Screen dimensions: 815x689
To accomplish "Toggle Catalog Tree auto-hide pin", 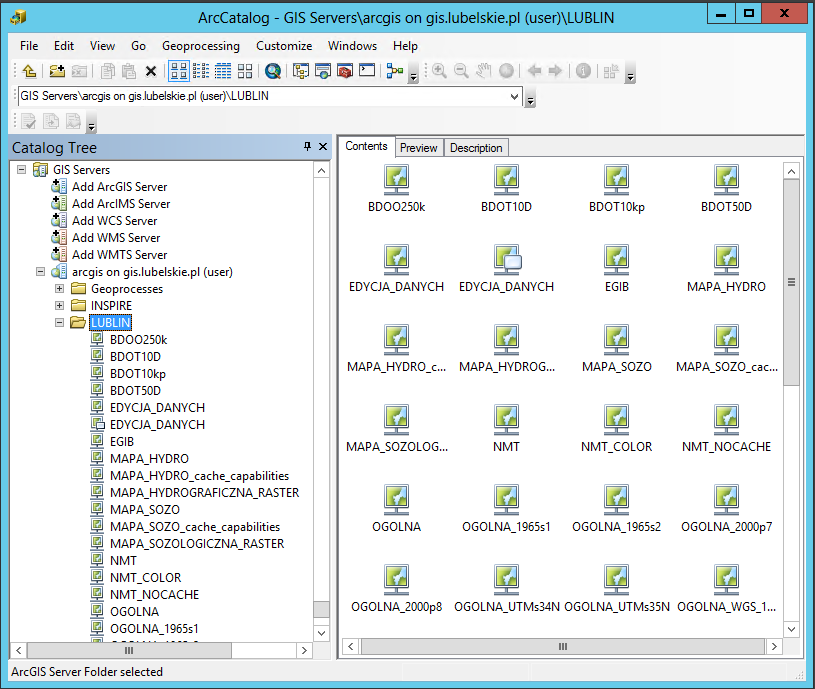I will click(x=307, y=147).
